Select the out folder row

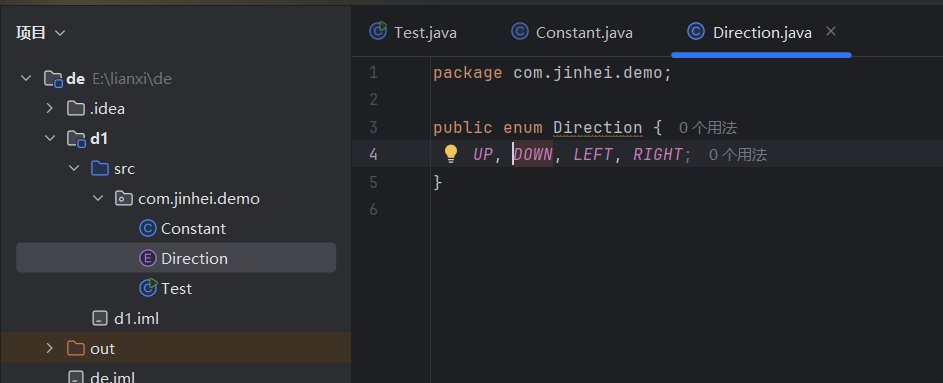pyautogui.click(x=176, y=349)
